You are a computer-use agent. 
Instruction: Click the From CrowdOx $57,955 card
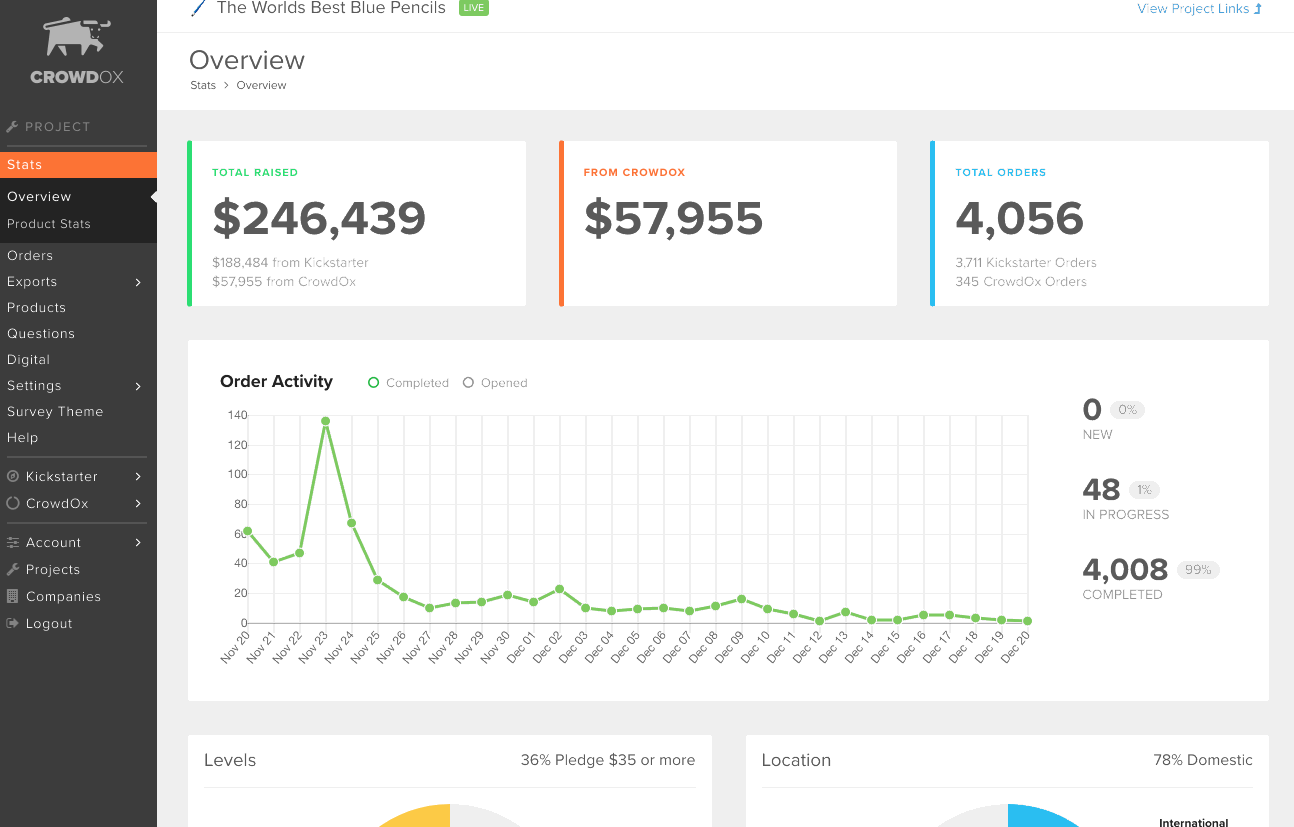click(x=728, y=223)
